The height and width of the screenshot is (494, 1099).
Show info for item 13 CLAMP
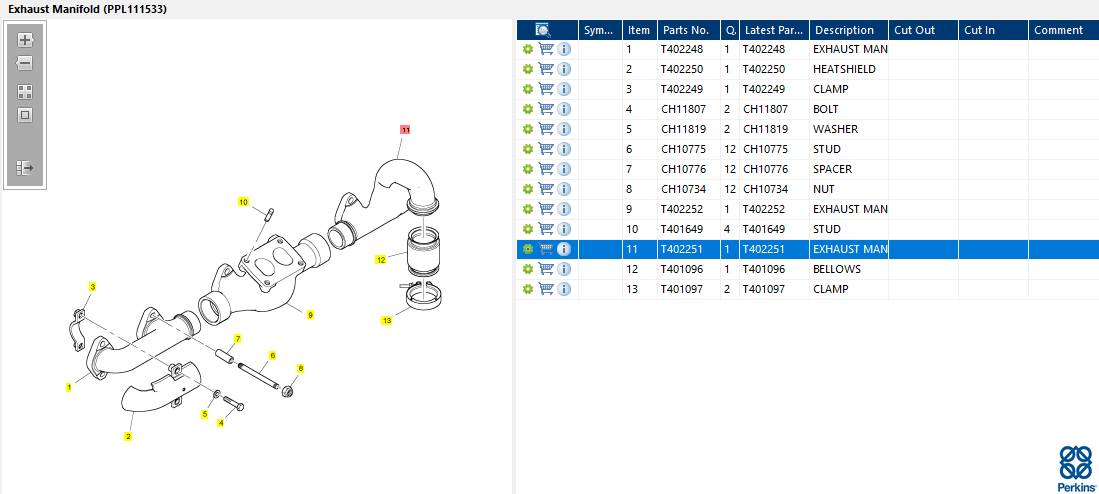pyautogui.click(x=564, y=289)
